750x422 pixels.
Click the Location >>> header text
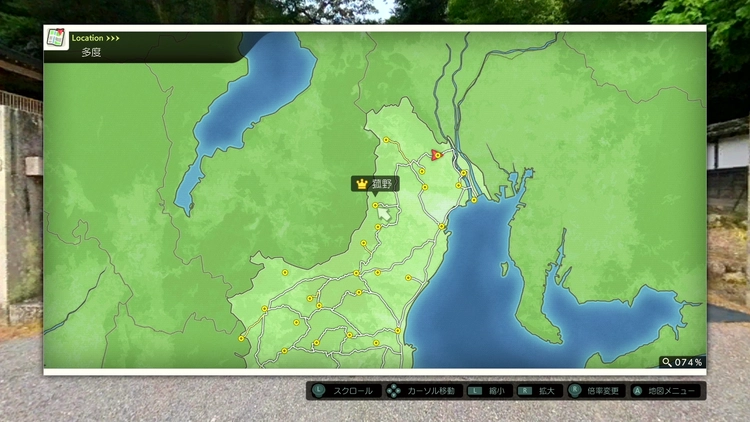pos(96,38)
